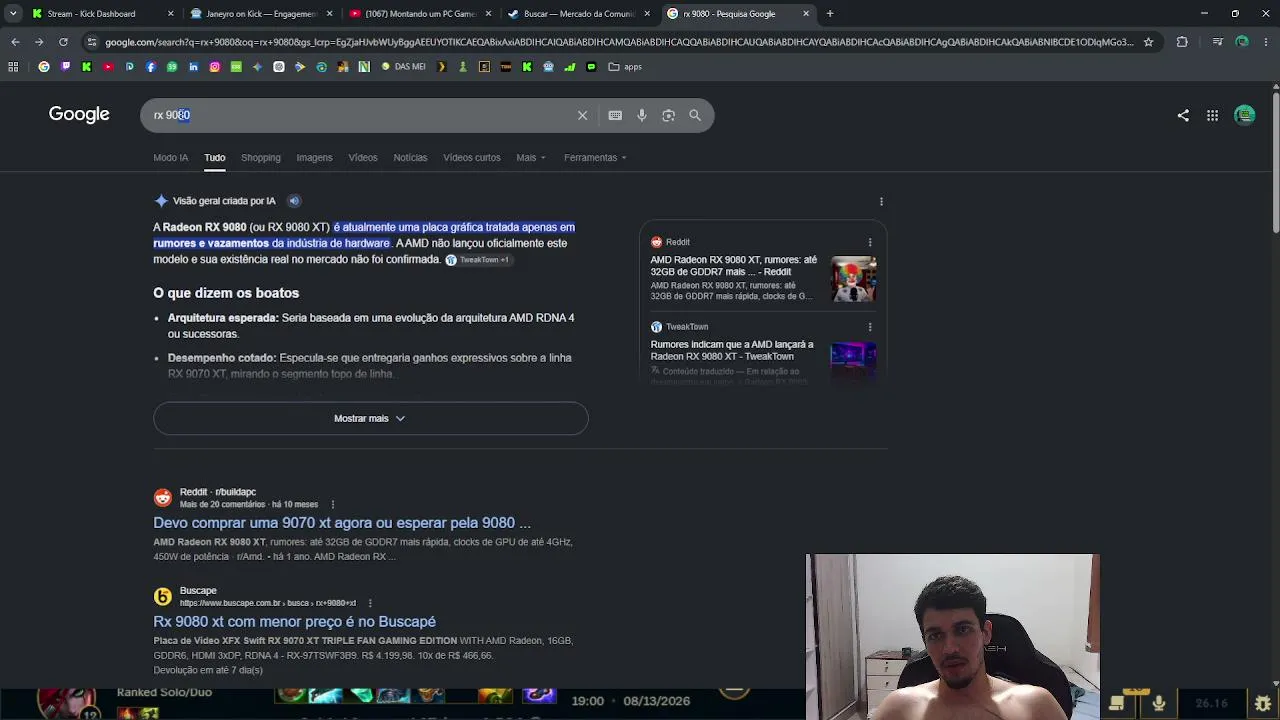1280x720 pixels.
Task: Open the TweakTown source citation chip
Action: [x=478, y=260]
